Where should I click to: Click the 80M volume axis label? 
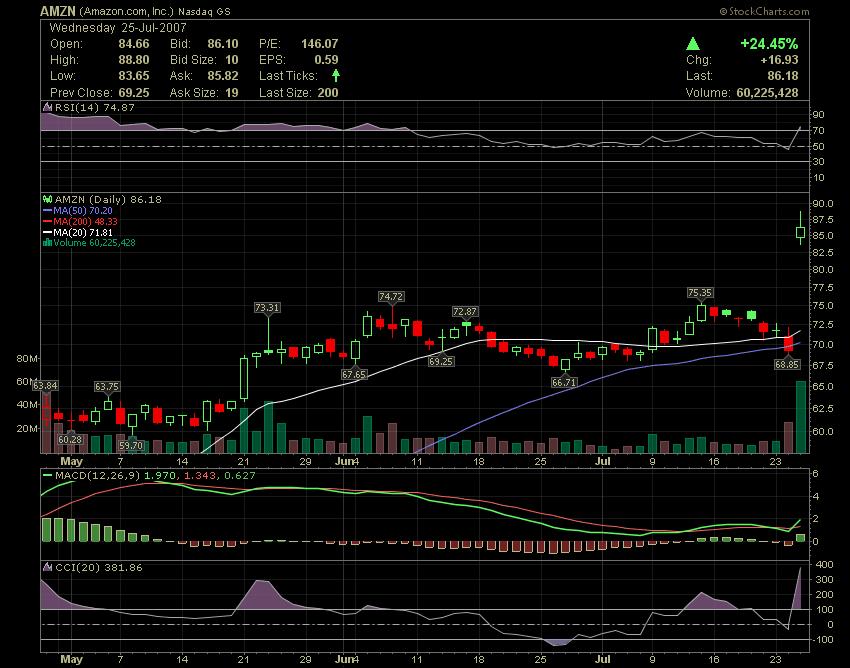(x=27, y=358)
